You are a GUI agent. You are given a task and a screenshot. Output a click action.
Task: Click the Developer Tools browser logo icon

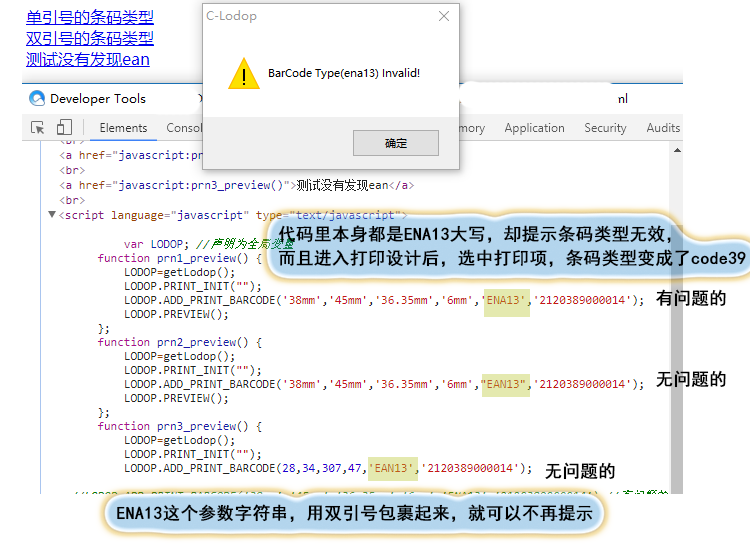tap(37, 98)
